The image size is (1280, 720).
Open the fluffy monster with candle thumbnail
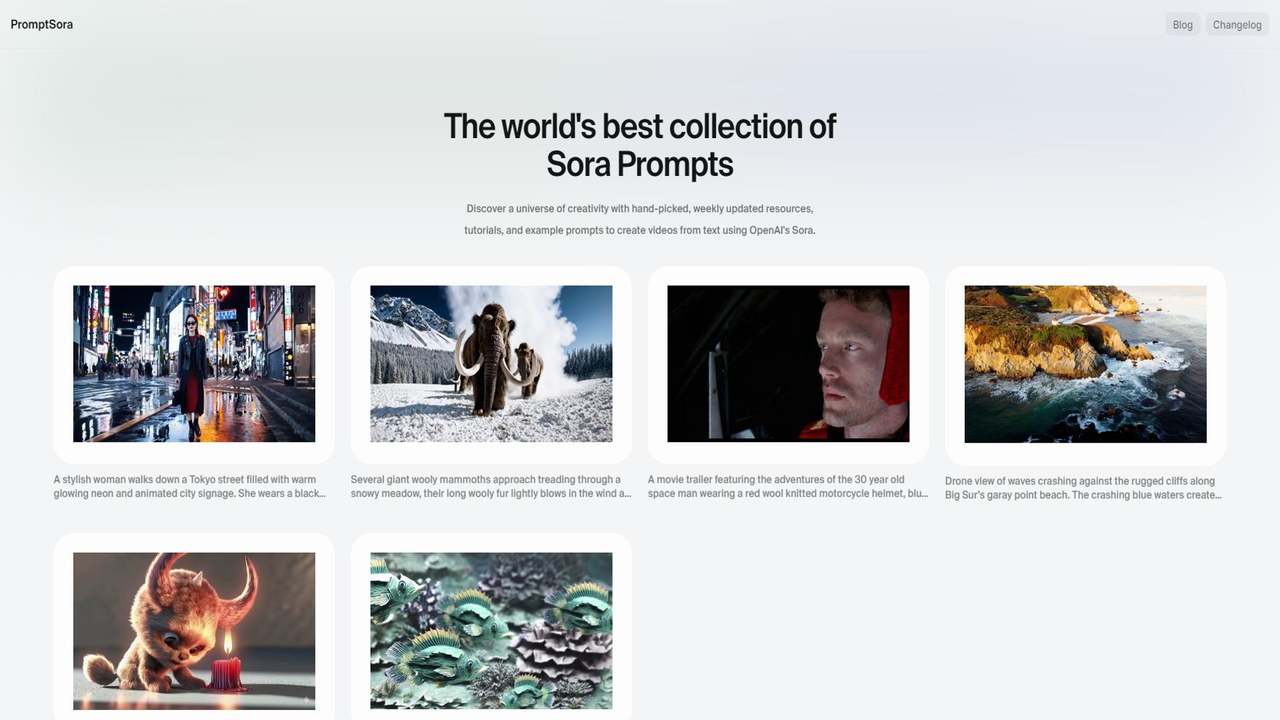194,631
